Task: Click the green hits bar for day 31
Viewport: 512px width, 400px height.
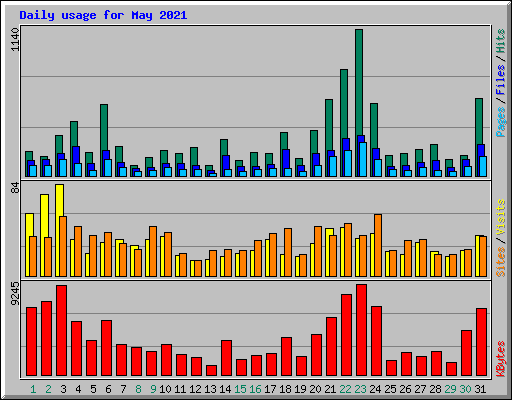Action: (x=479, y=121)
